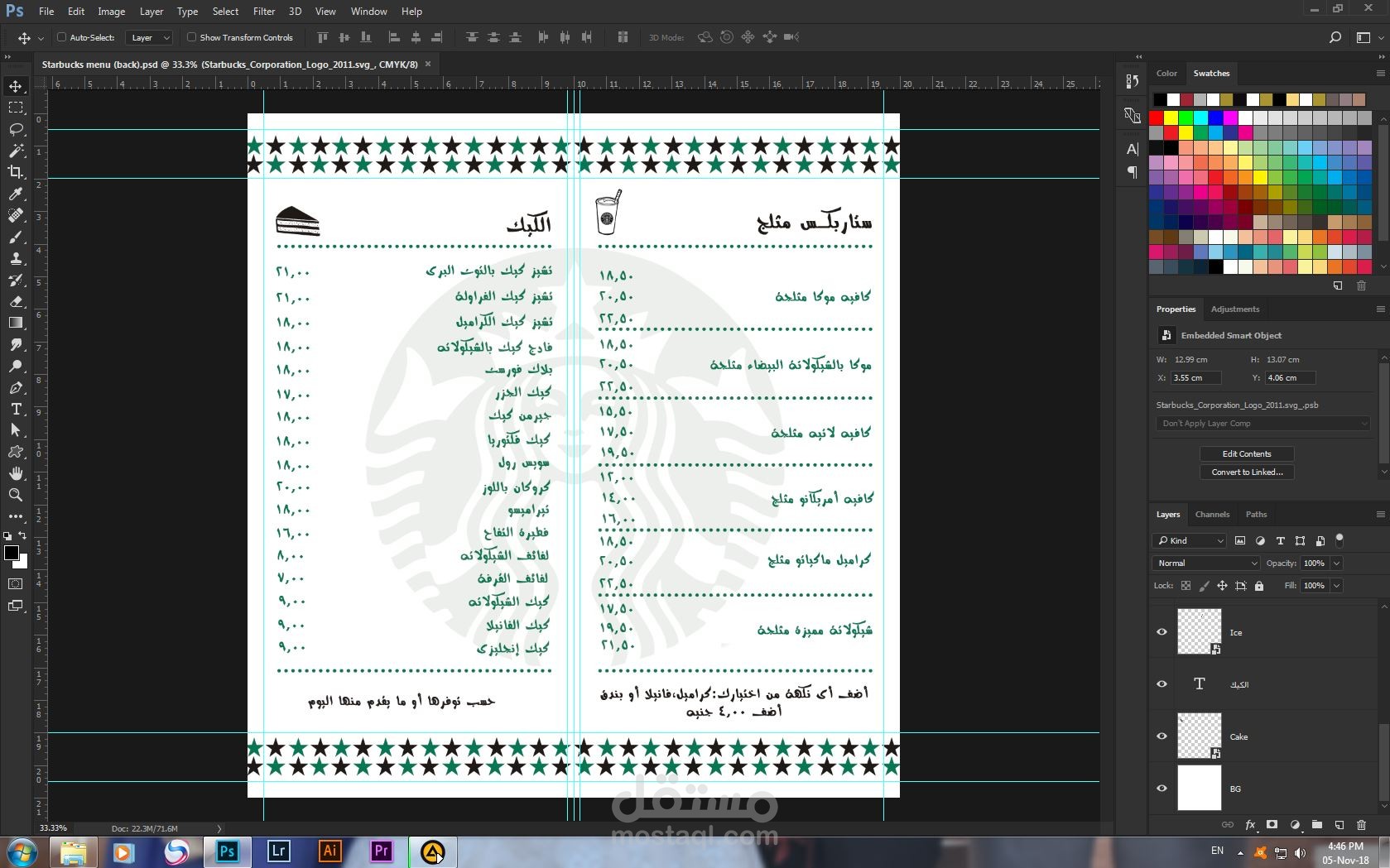Select the Brush tool
Screen dimensions: 1390x868
16,237
